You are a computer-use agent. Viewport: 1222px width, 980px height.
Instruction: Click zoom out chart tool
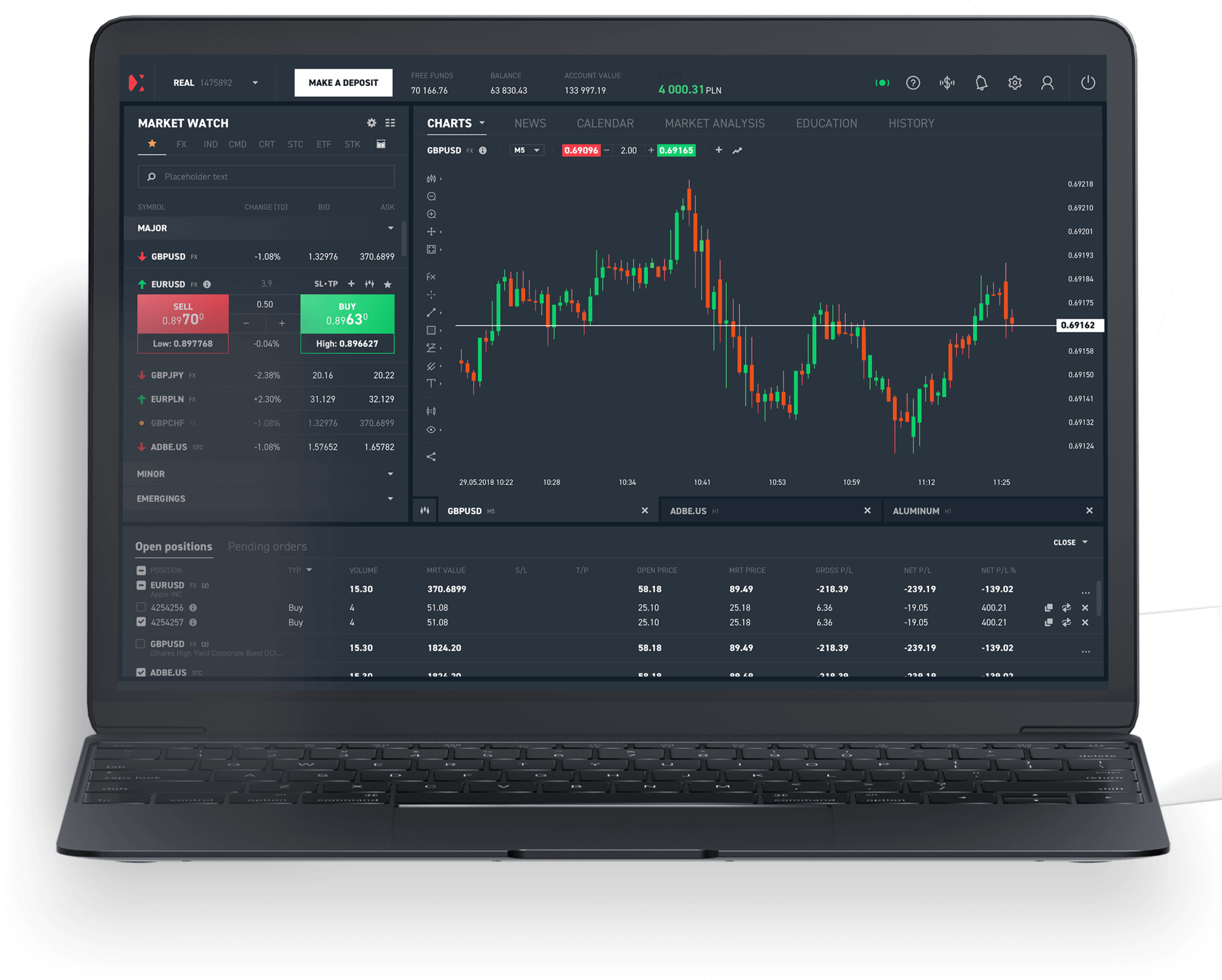click(432, 197)
